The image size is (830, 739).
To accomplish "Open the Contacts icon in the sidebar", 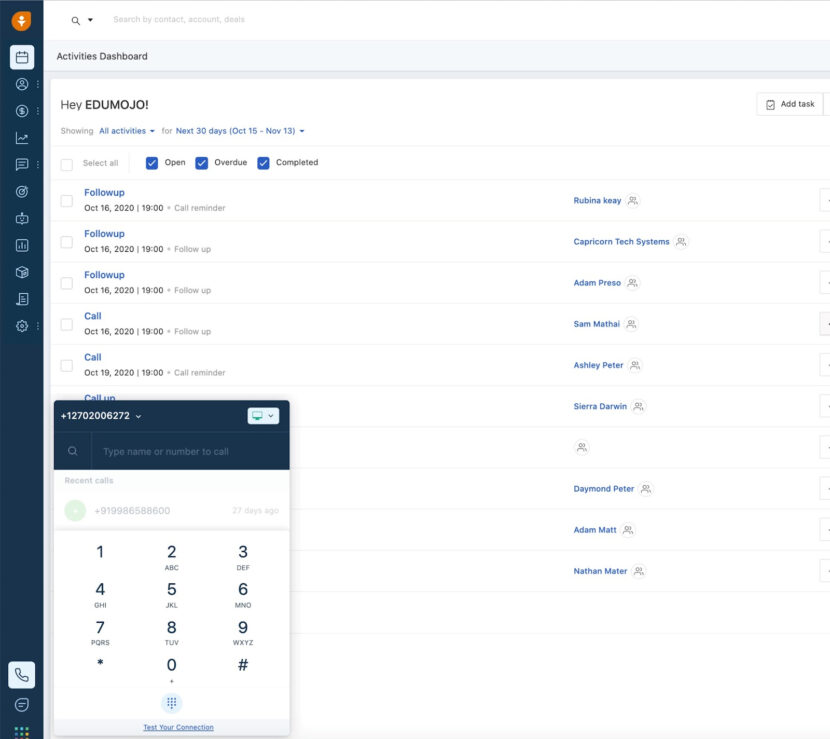I will pyautogui.click(x=21, y=84).
